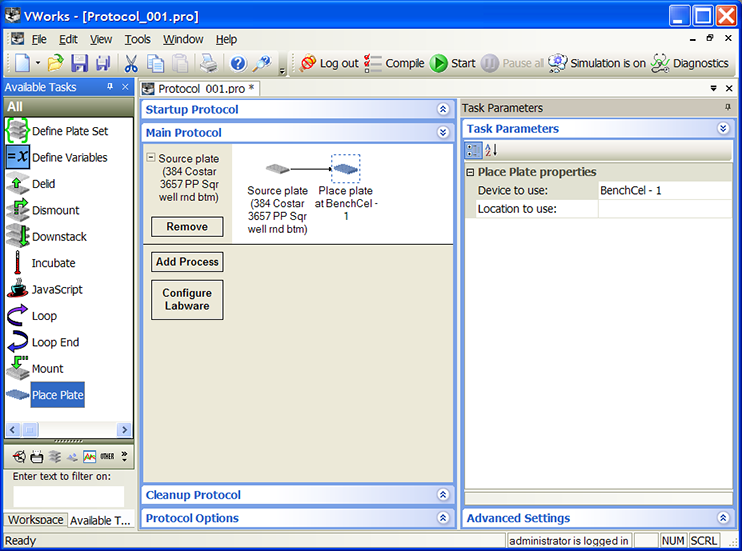Select the Incubate thermometer icon
The image size is (742, 551).
(x=18, y=263)
